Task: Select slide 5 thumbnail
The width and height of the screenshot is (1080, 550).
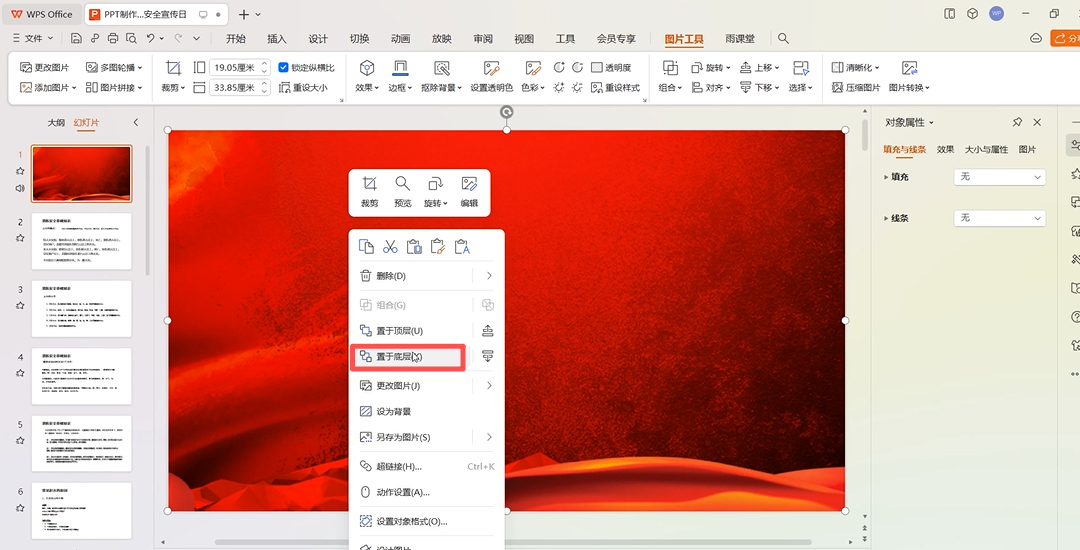Action: (x=81, y=443)
